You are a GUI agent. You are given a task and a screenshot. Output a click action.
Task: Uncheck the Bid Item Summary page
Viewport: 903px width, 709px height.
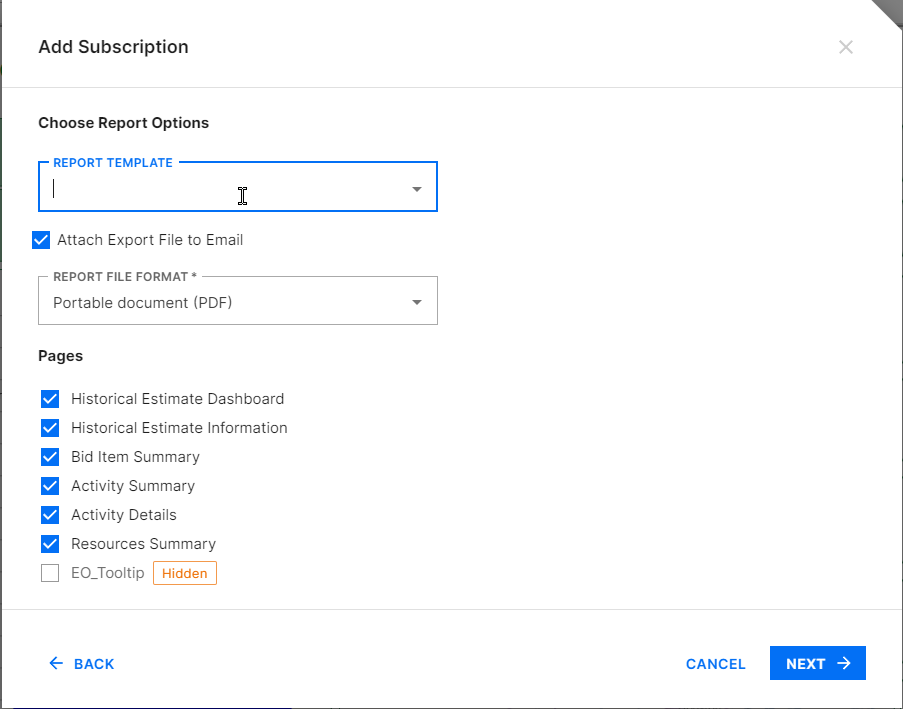click(50, 457)
